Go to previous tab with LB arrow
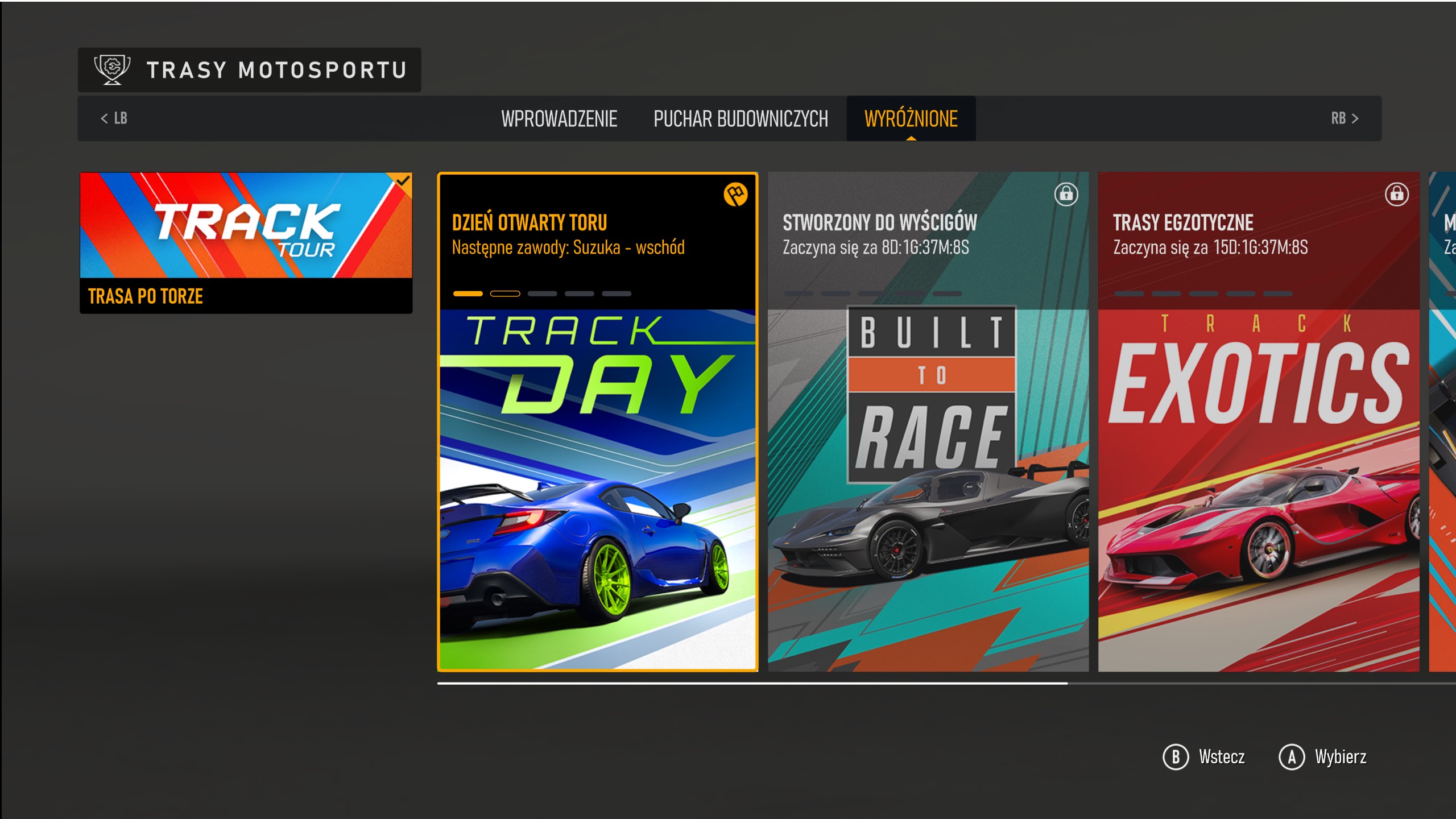 click(113, 118)
